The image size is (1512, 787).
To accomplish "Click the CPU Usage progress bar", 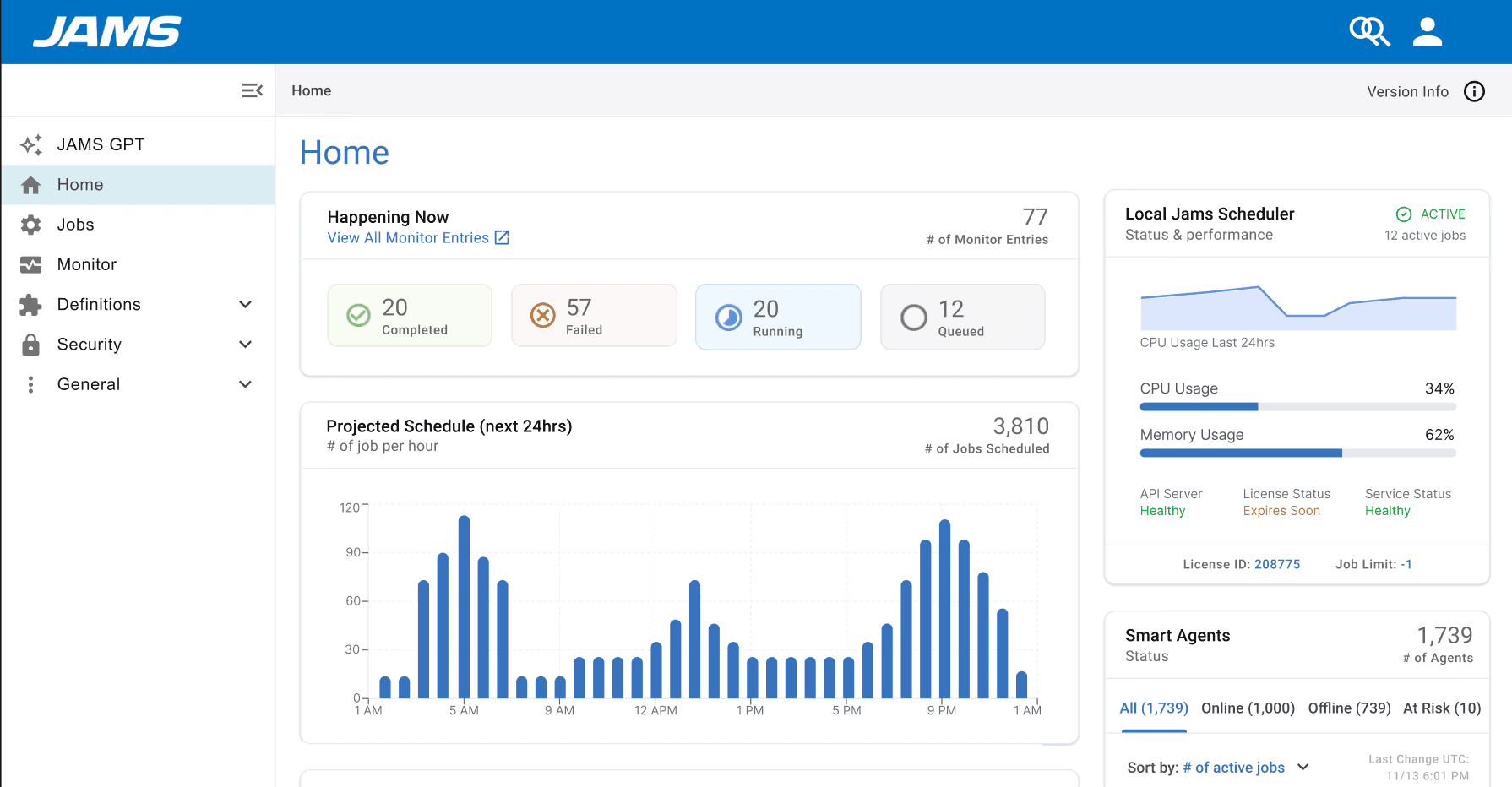I will pyautogui.click(x=1297, y=407).
